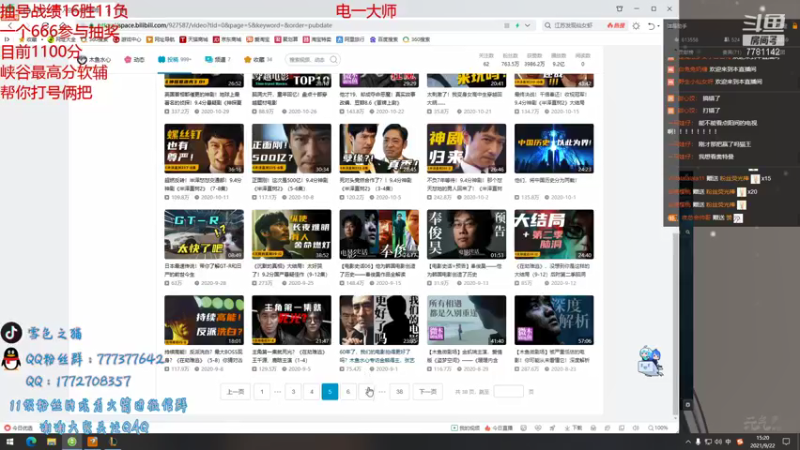This screenshot has width=800, height=450.
Task: Click the magnifier in space search box
Action: click(x=334, y=60)
